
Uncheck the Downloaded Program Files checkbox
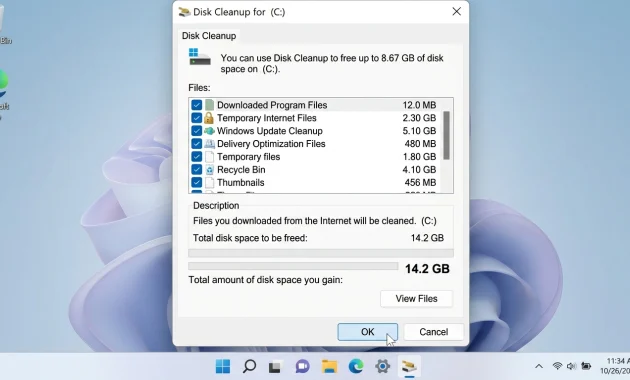196,105
